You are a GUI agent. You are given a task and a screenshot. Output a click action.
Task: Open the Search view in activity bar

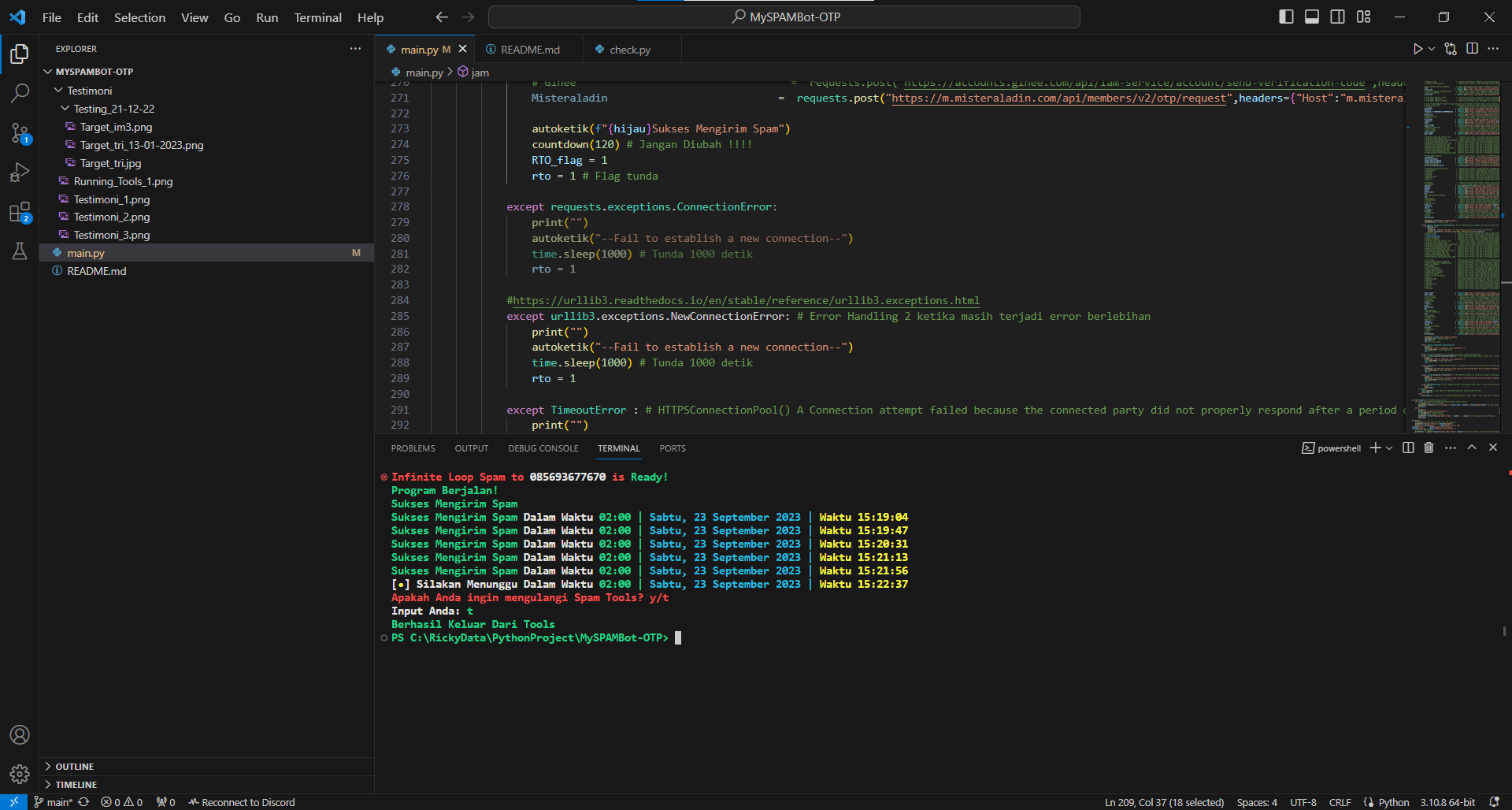20,93
